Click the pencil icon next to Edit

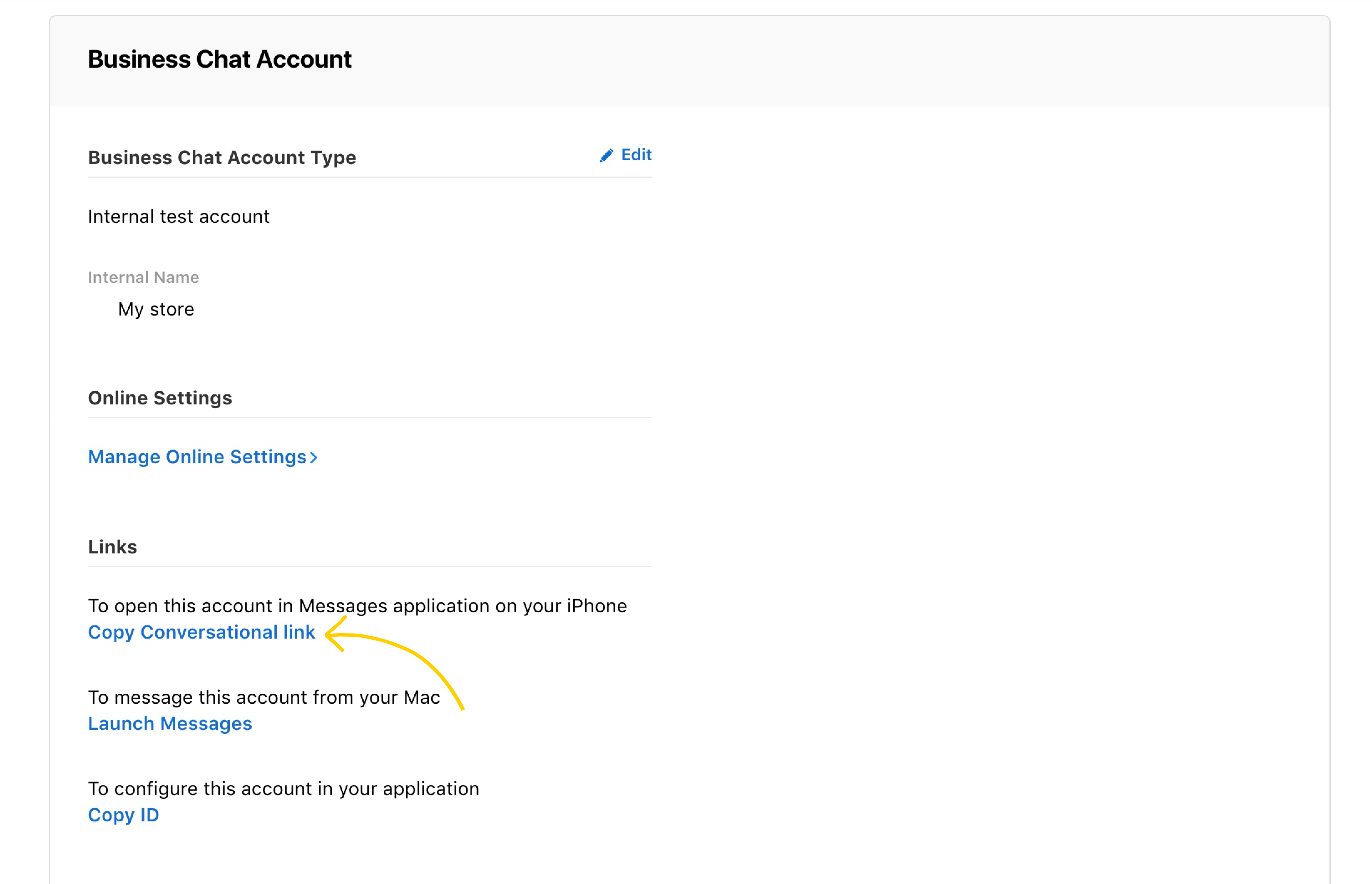click(x=606, y=155)
